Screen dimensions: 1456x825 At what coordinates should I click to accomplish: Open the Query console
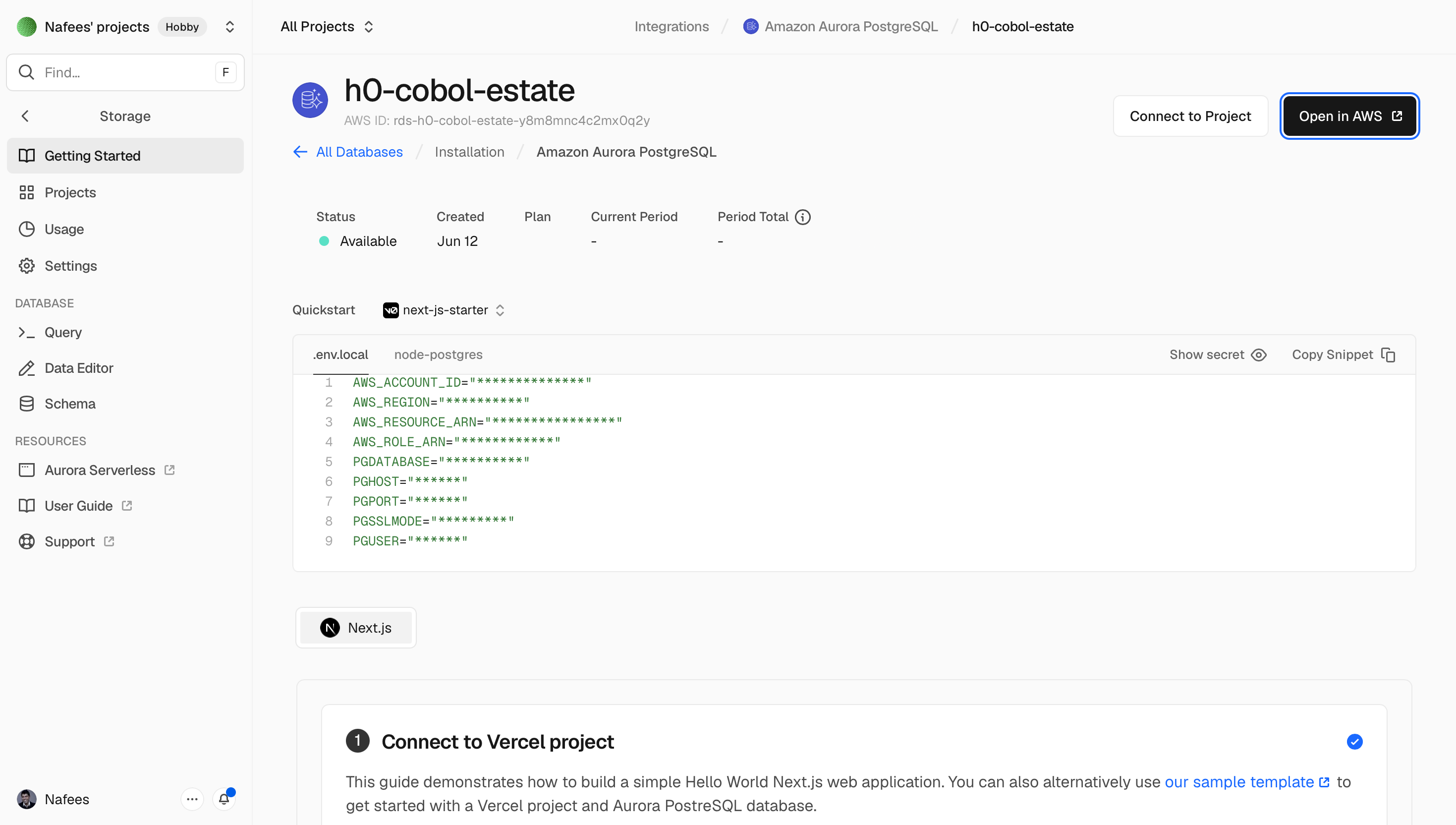point(125,332)
